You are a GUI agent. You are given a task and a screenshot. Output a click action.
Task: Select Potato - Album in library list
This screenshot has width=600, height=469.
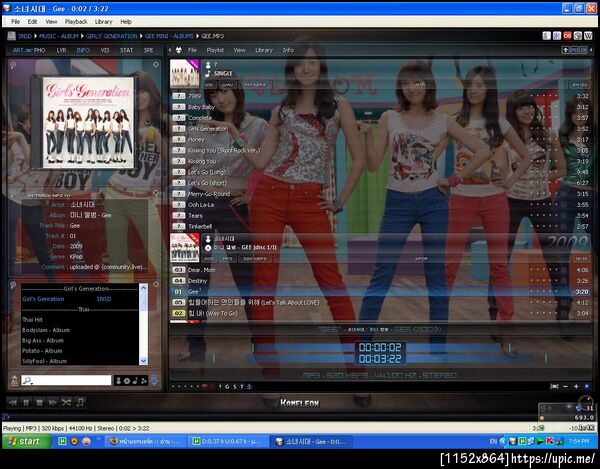(42, 350)
